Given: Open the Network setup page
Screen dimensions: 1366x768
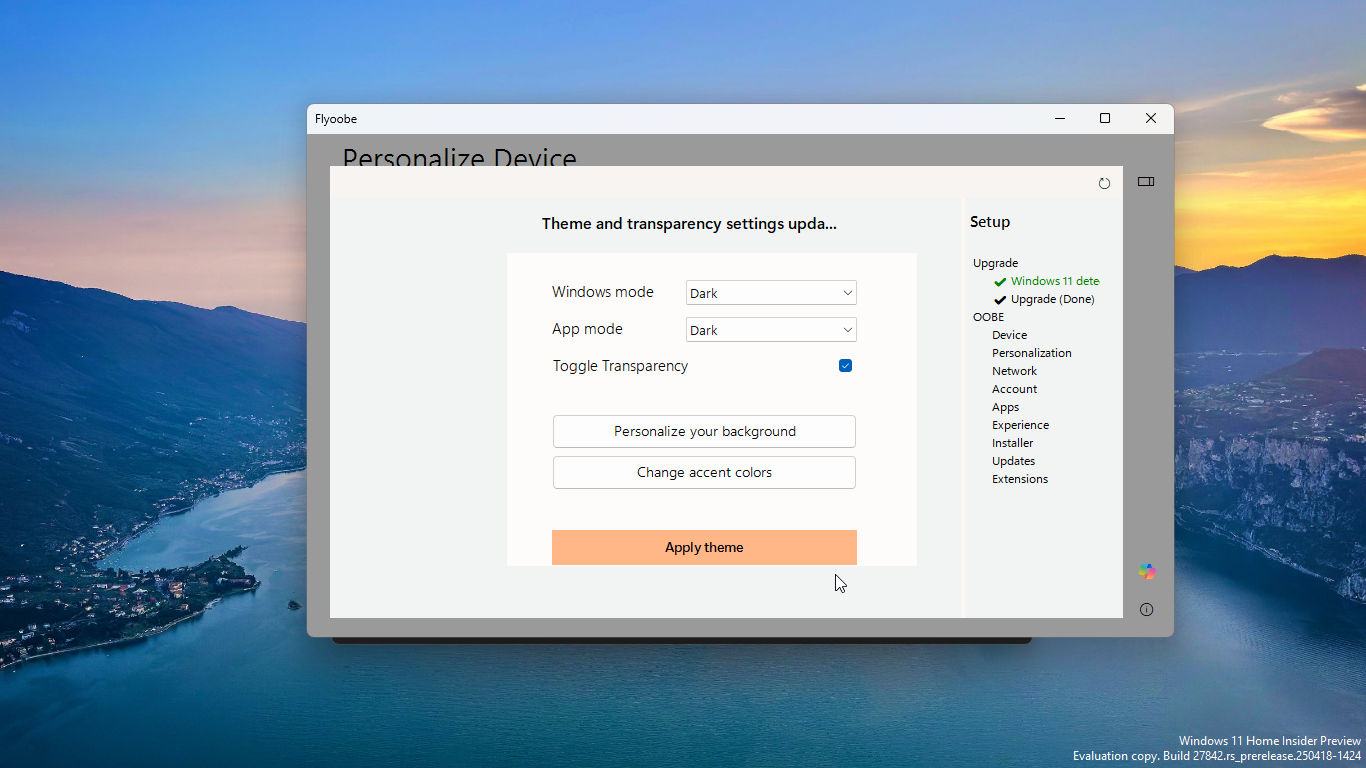Looking at the screenshot, I should (x=1014, y=371).
